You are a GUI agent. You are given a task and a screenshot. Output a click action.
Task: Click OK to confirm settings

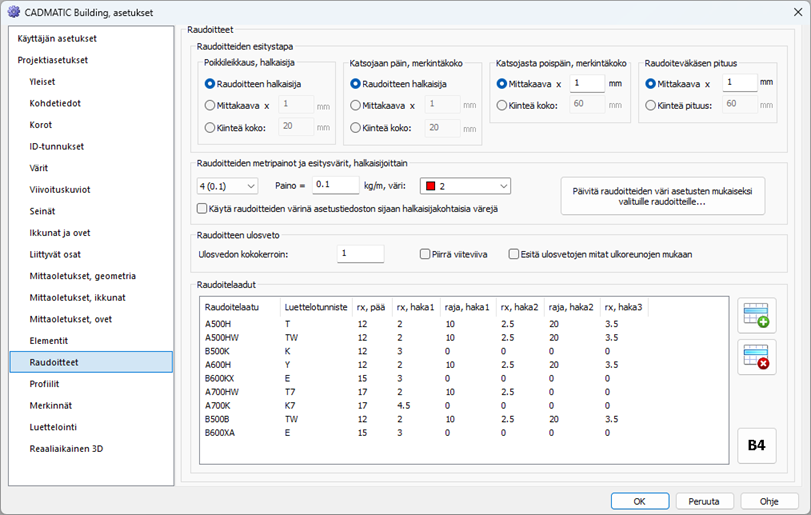pyautogui.click(x=640, y=501)
